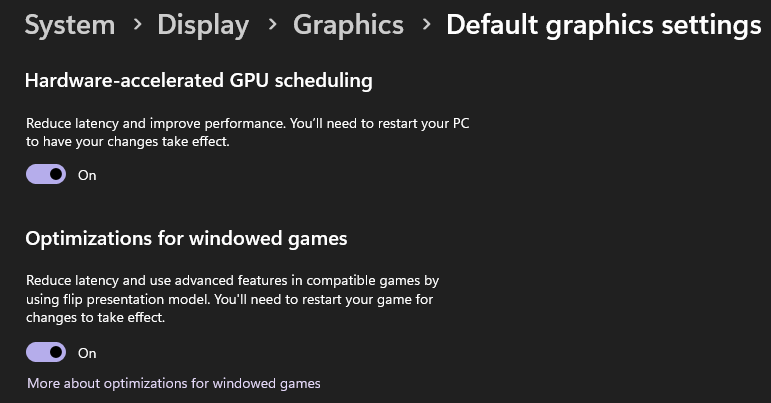
Task: Select the Hardware-accelerated GPU scheduling heading
Action: pos(199,81)
